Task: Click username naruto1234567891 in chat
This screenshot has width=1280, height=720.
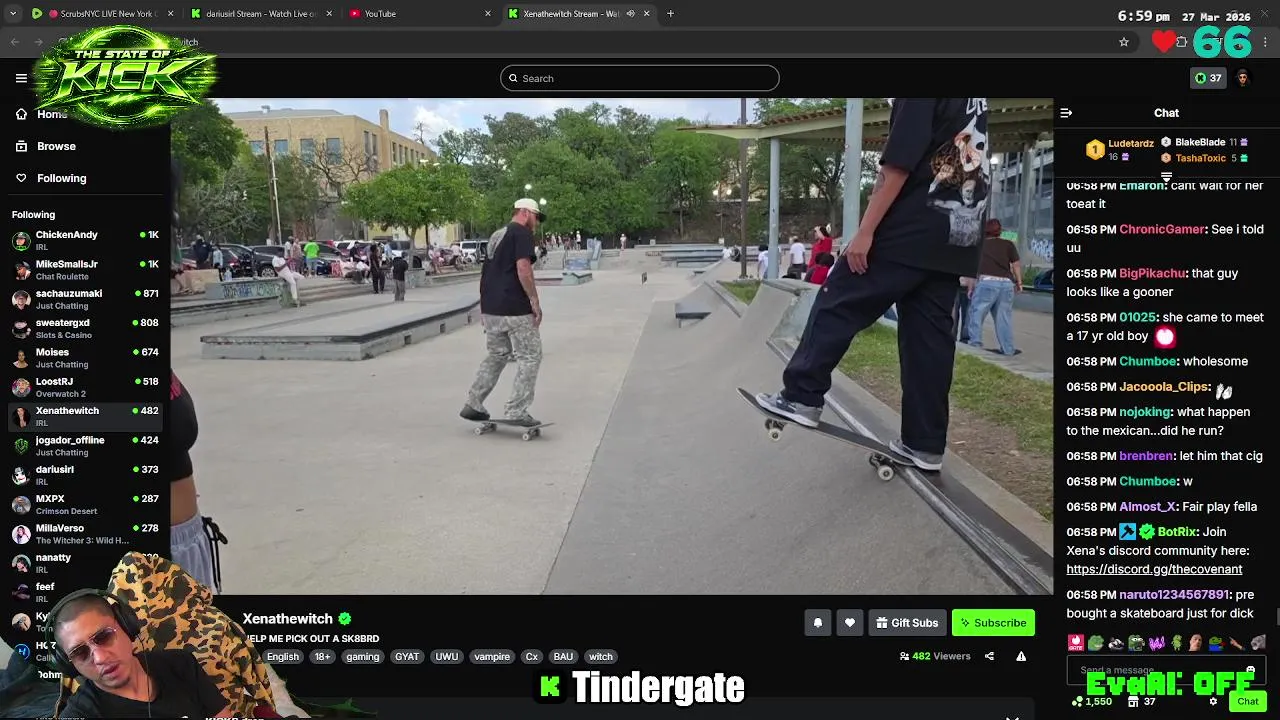Action: [x=1174, y=594]
